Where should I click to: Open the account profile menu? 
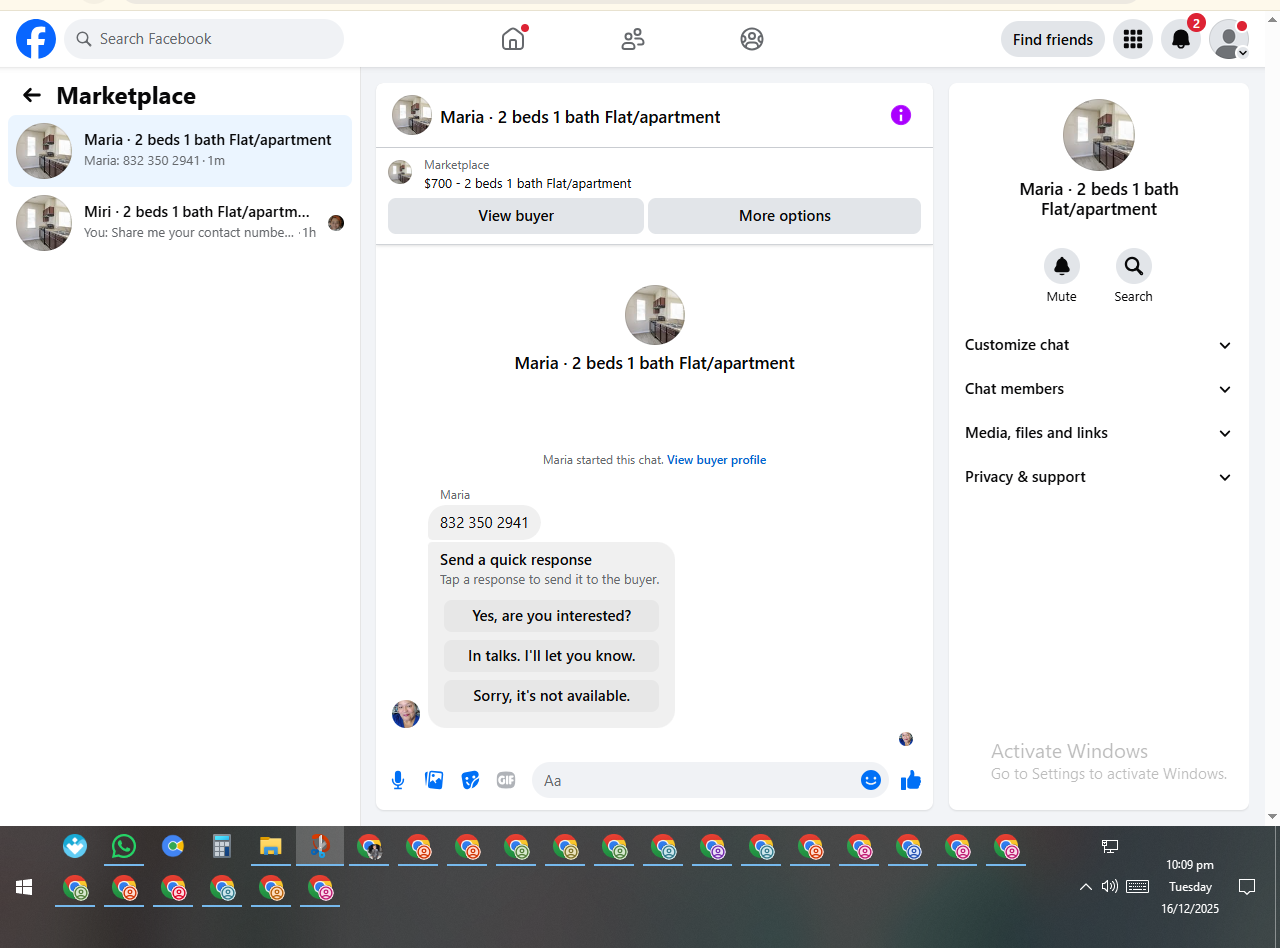1229,39
